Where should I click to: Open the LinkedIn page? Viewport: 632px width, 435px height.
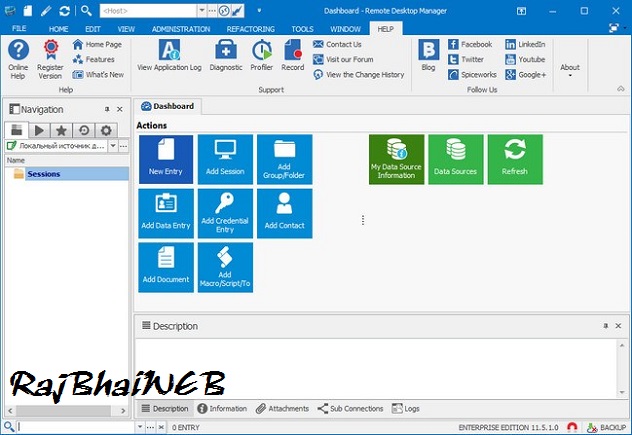(x=525, y=44)
